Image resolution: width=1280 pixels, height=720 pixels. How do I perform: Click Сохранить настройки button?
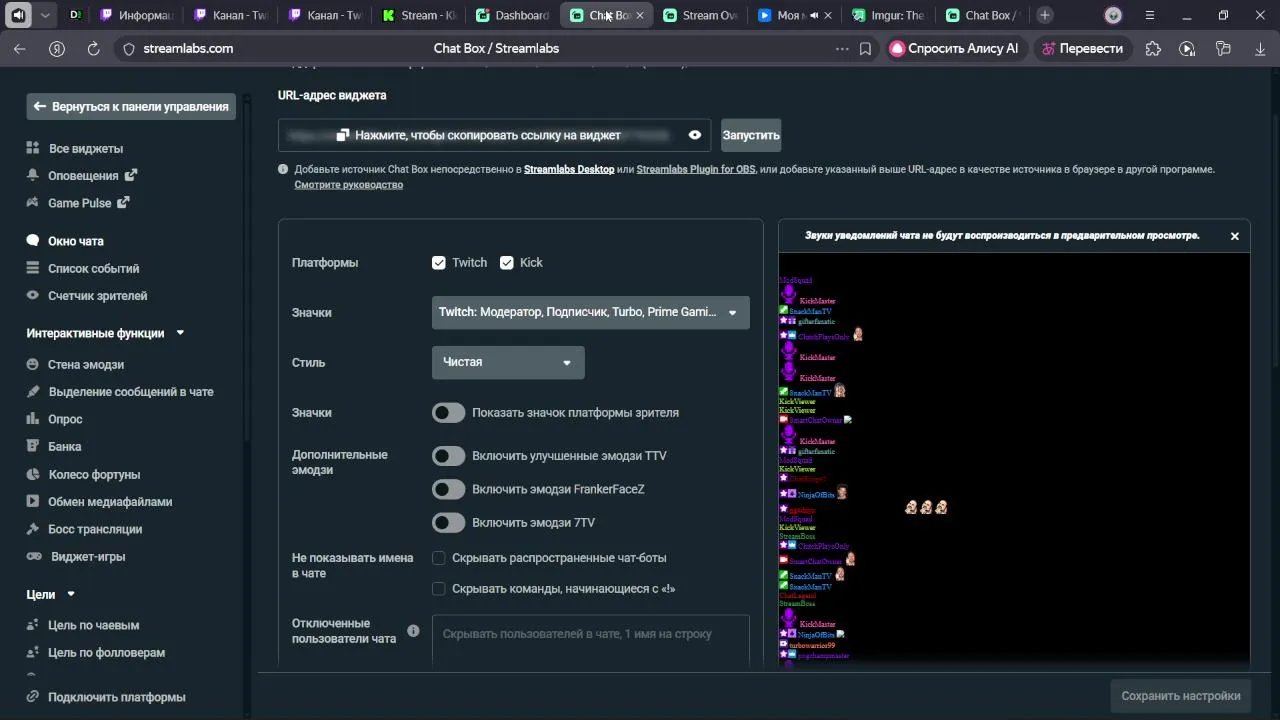(1180, 696)
